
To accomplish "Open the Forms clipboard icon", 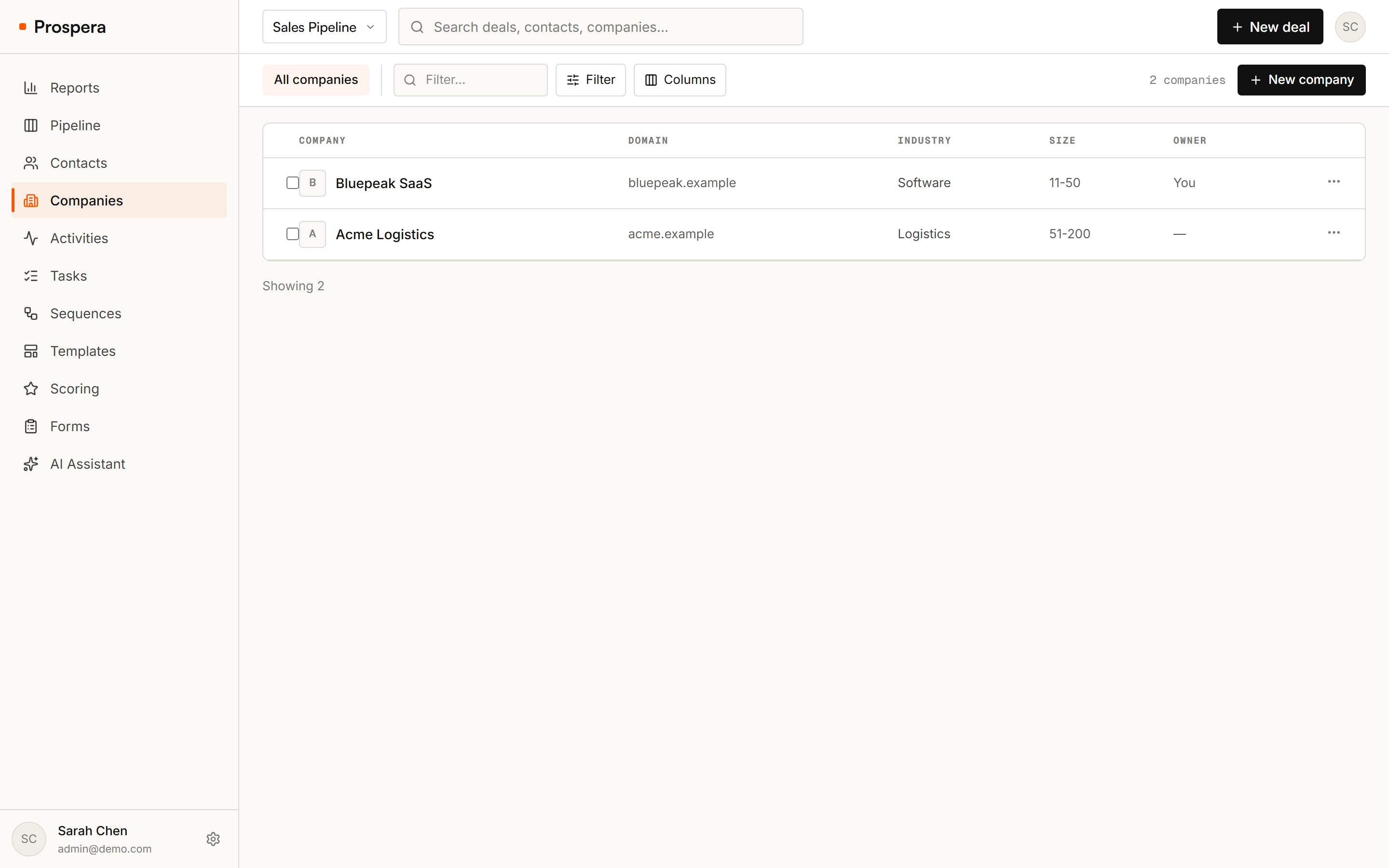I will tap(31, 426).
